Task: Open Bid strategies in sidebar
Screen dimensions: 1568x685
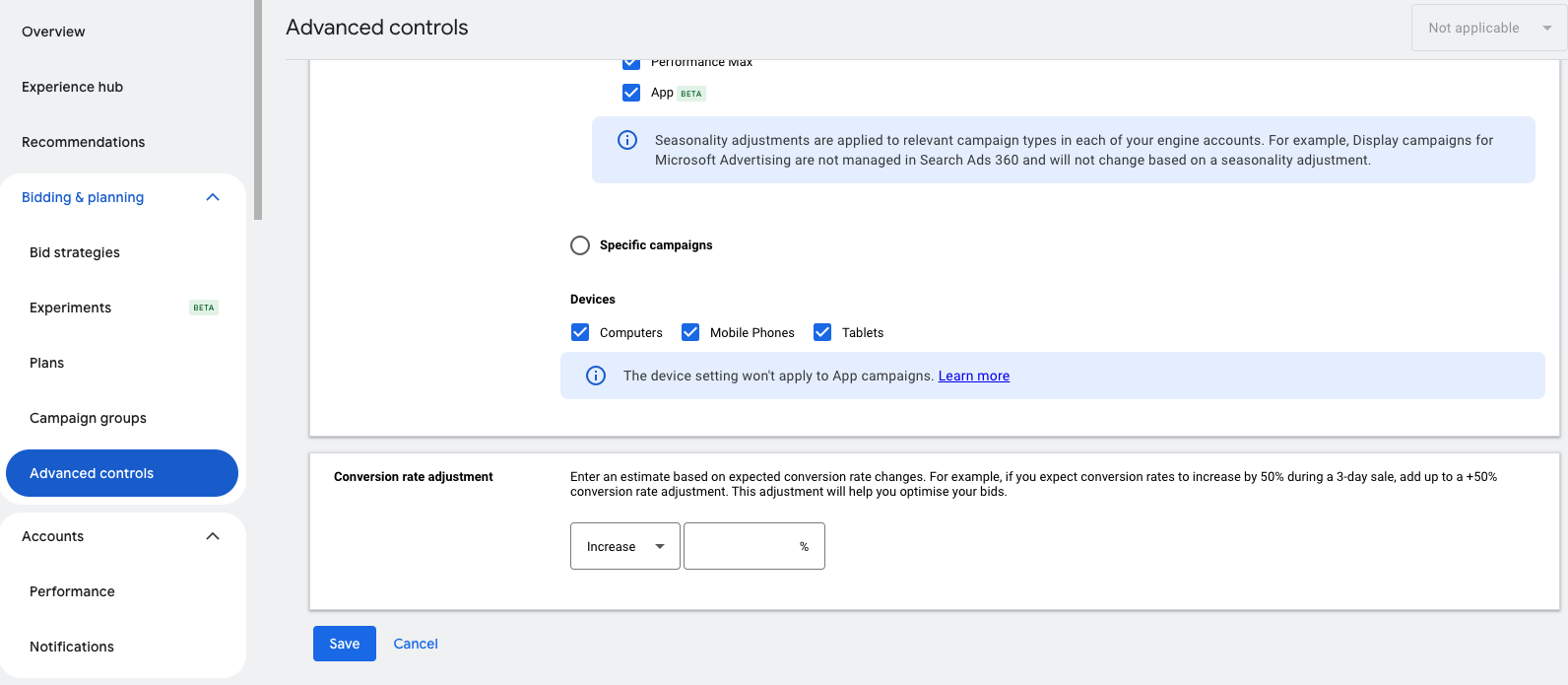Action: click(75, 252)
